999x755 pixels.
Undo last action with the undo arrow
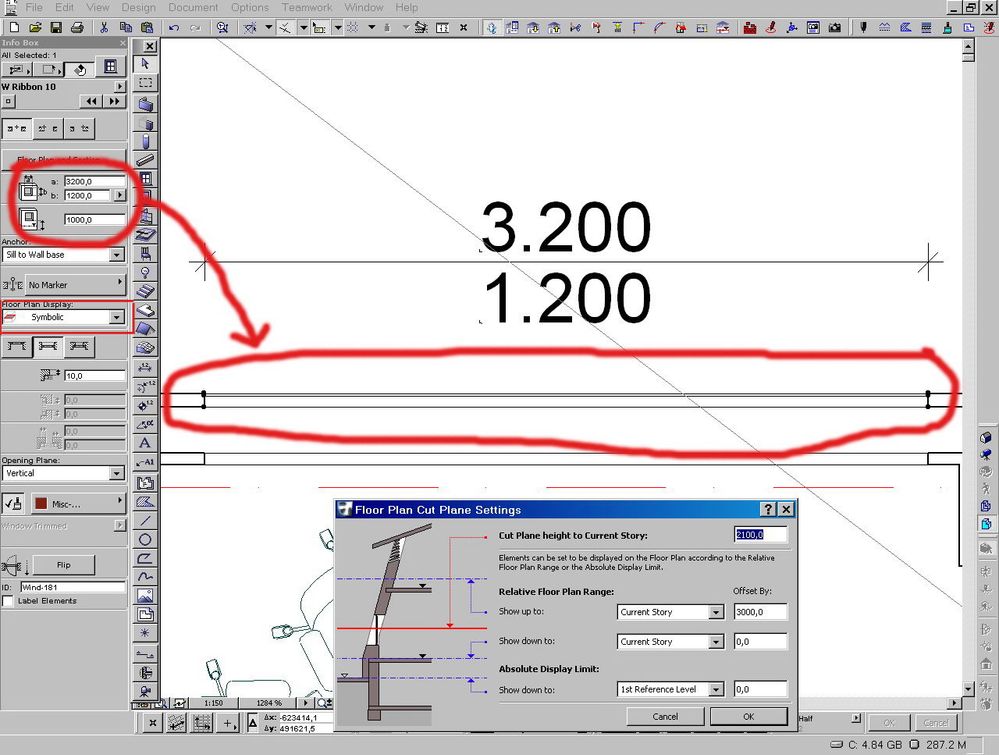[x=174, y=27]
